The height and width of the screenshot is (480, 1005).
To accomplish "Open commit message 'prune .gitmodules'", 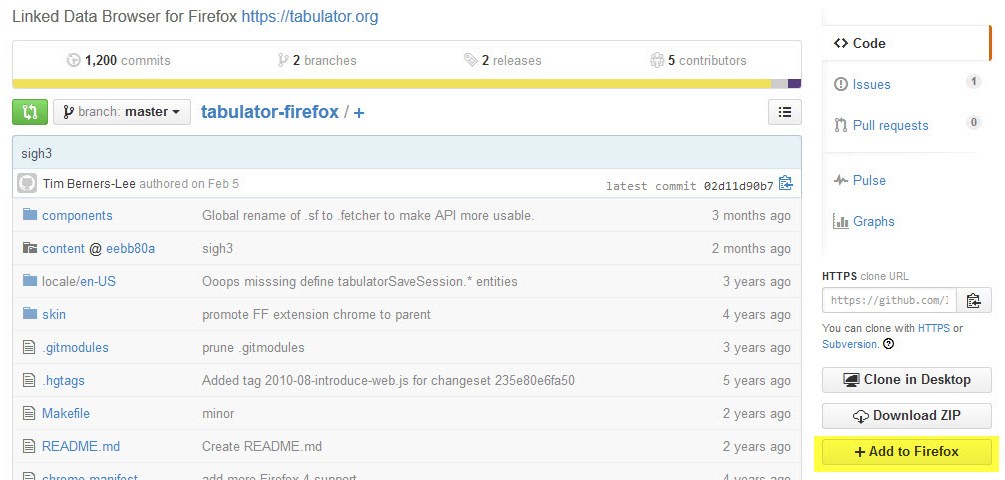I will coord(253,347).
